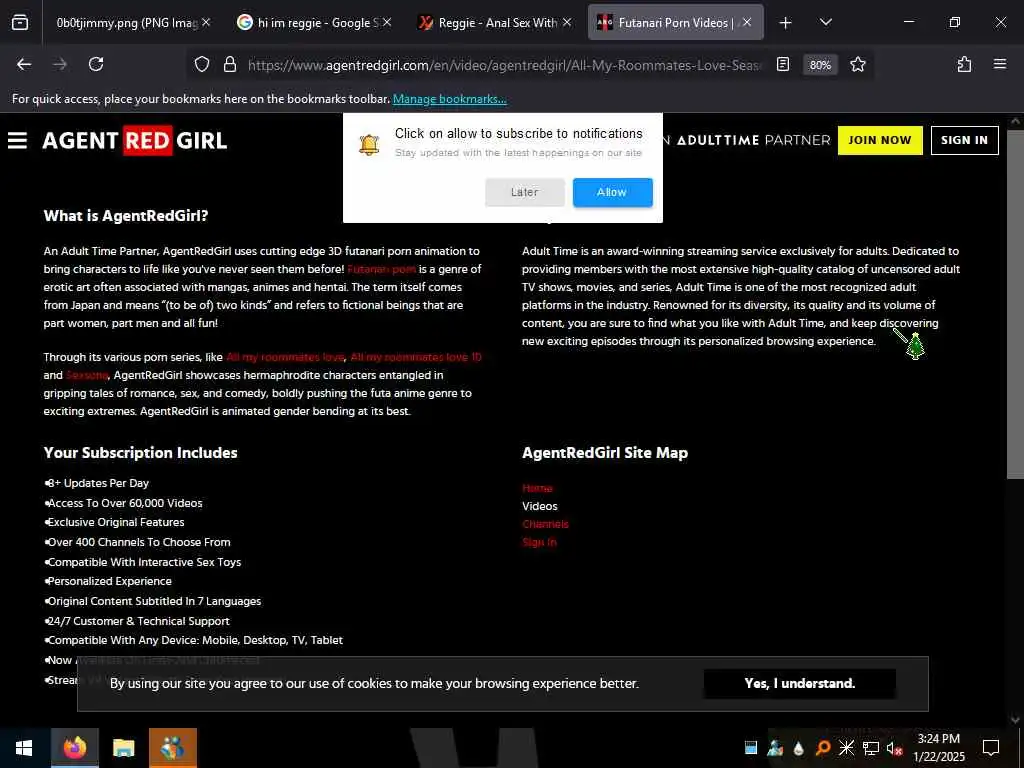Click the muted volume tray icon
1024x768 pixels.
[894, 748]
